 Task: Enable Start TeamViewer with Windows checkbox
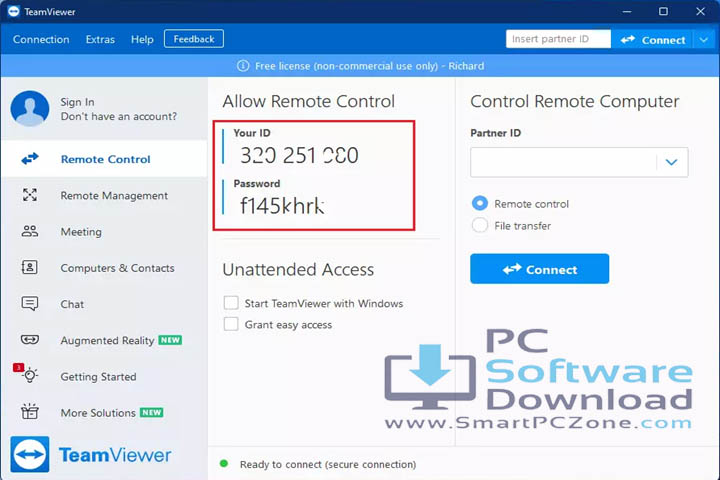point(231,303)
